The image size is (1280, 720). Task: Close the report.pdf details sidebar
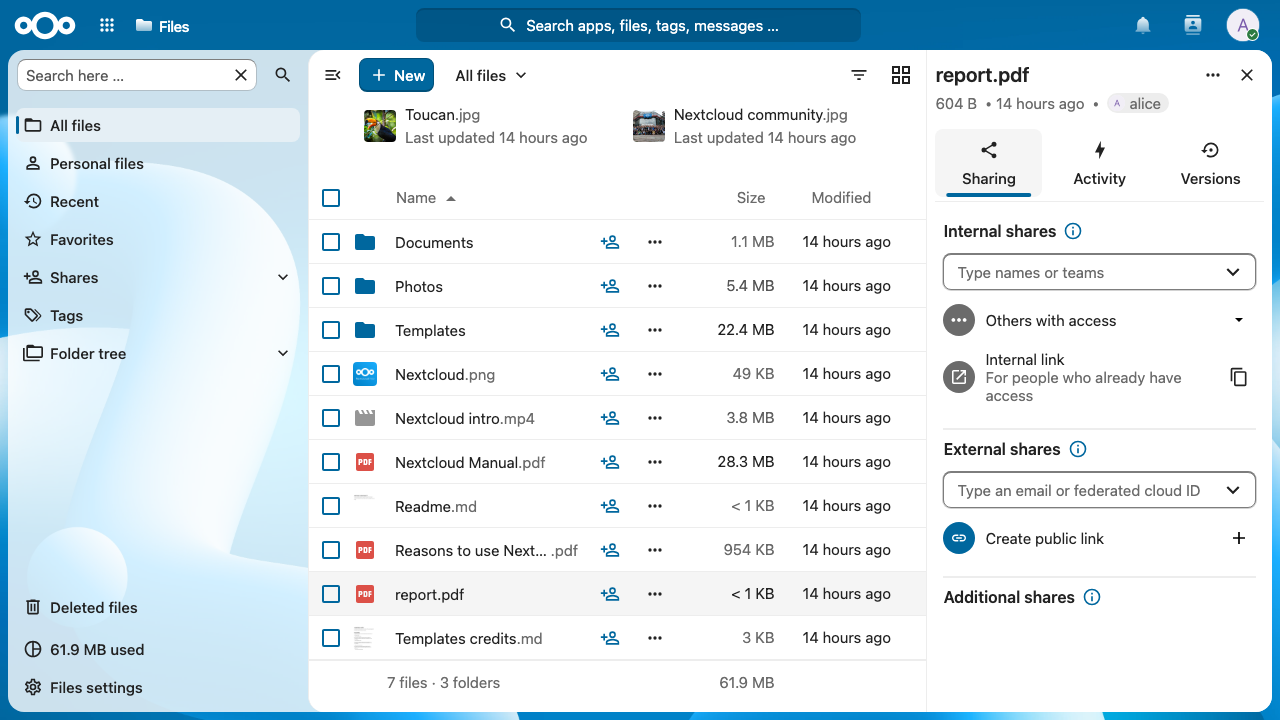pos(1247,75)
